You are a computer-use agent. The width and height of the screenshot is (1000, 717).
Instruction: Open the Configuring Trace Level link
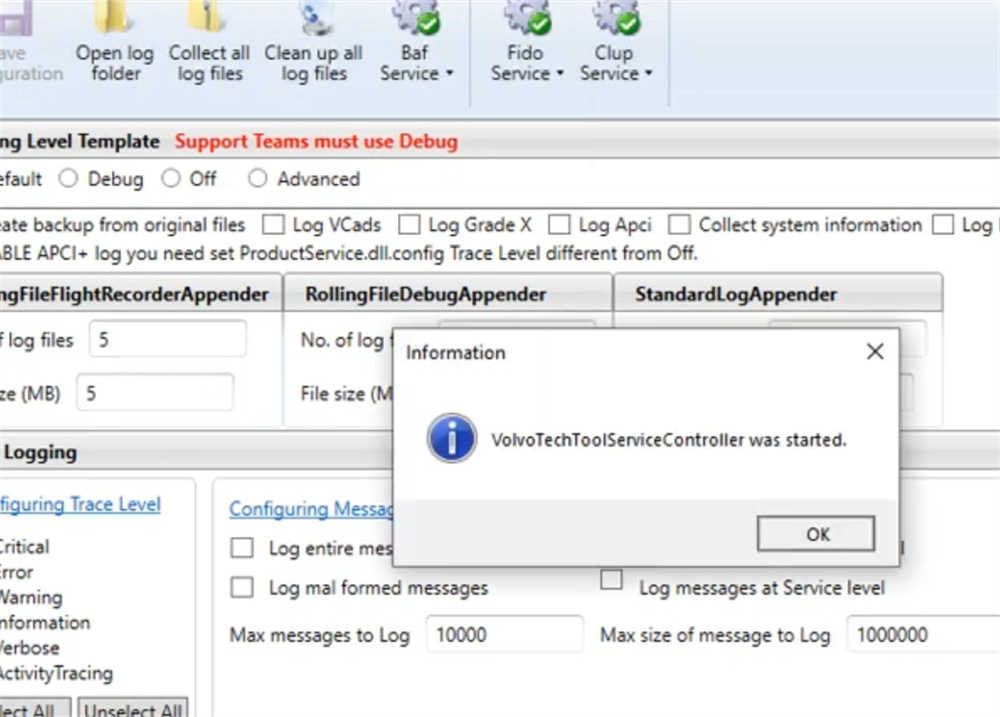coord(80,505)
